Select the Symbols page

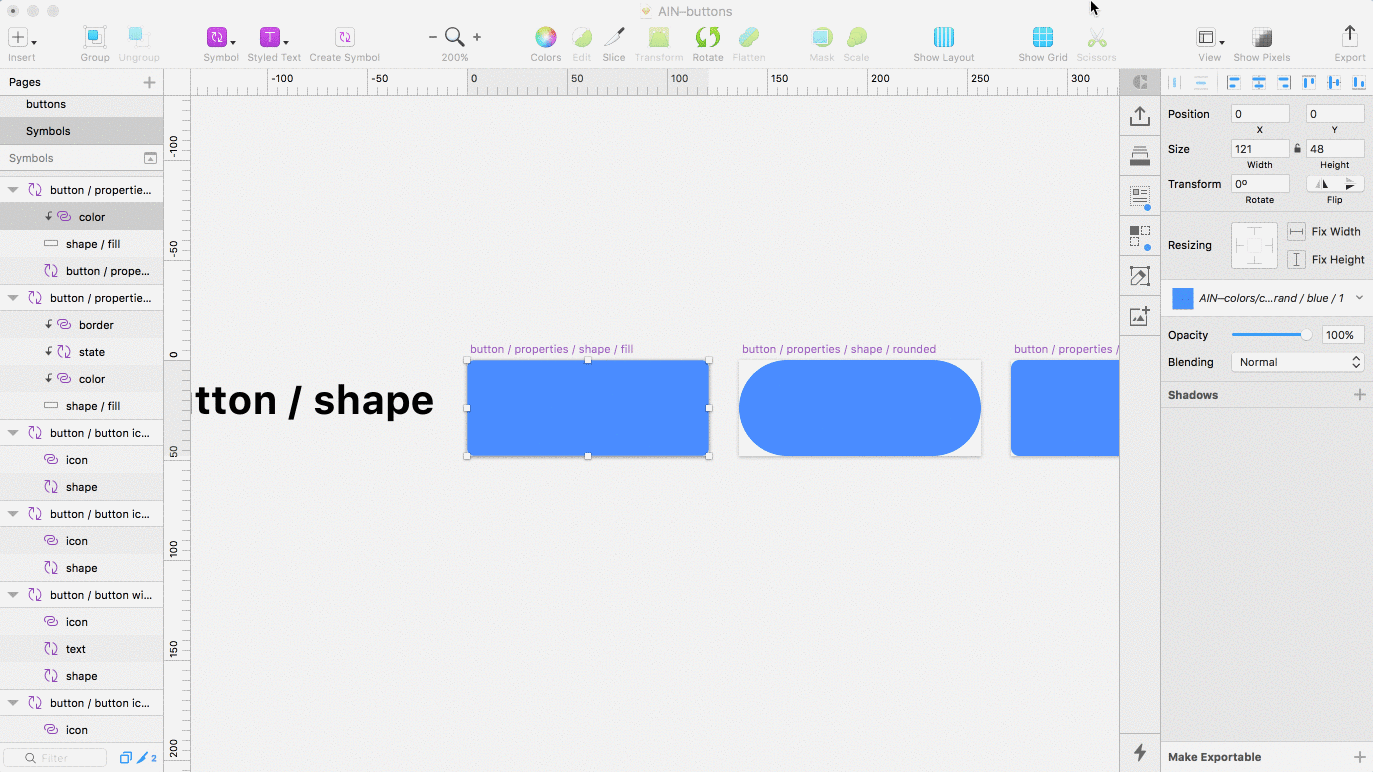(x=81, y=131)
